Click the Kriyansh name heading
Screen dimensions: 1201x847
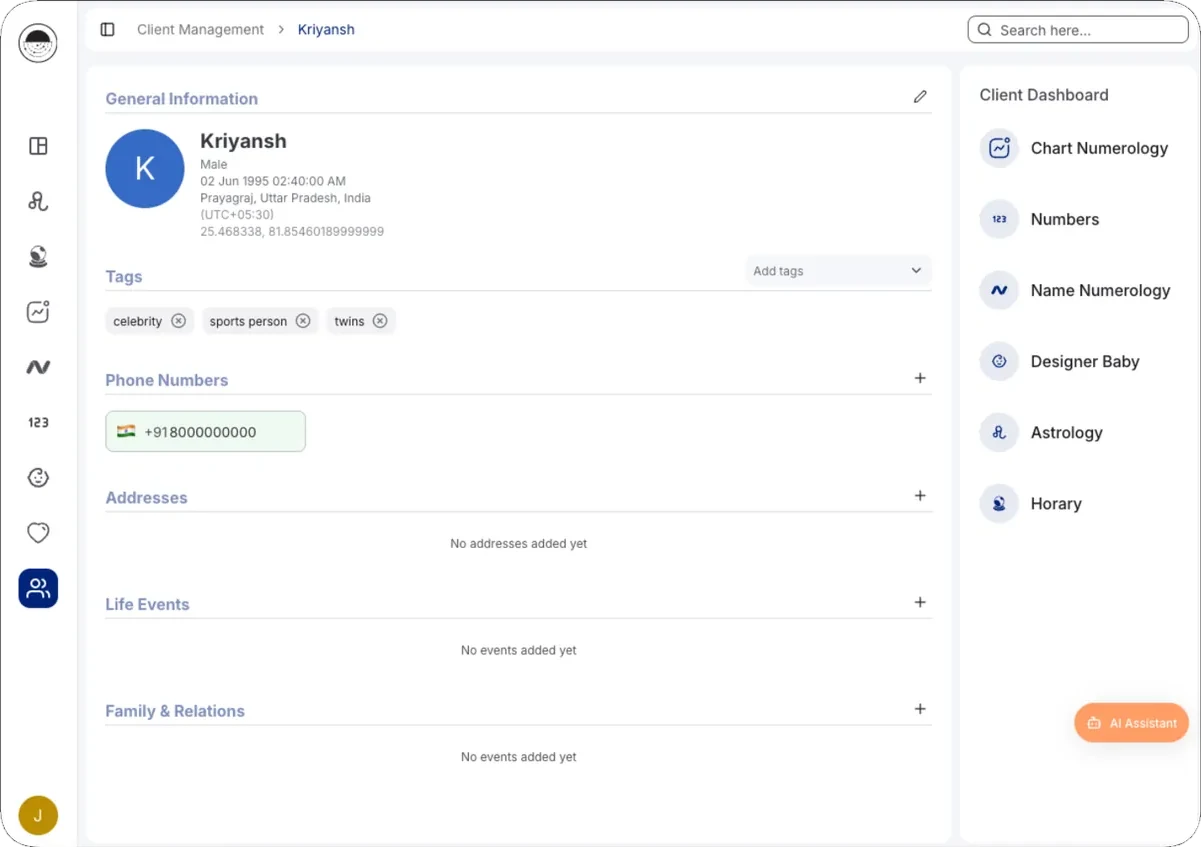coord(243,141)
